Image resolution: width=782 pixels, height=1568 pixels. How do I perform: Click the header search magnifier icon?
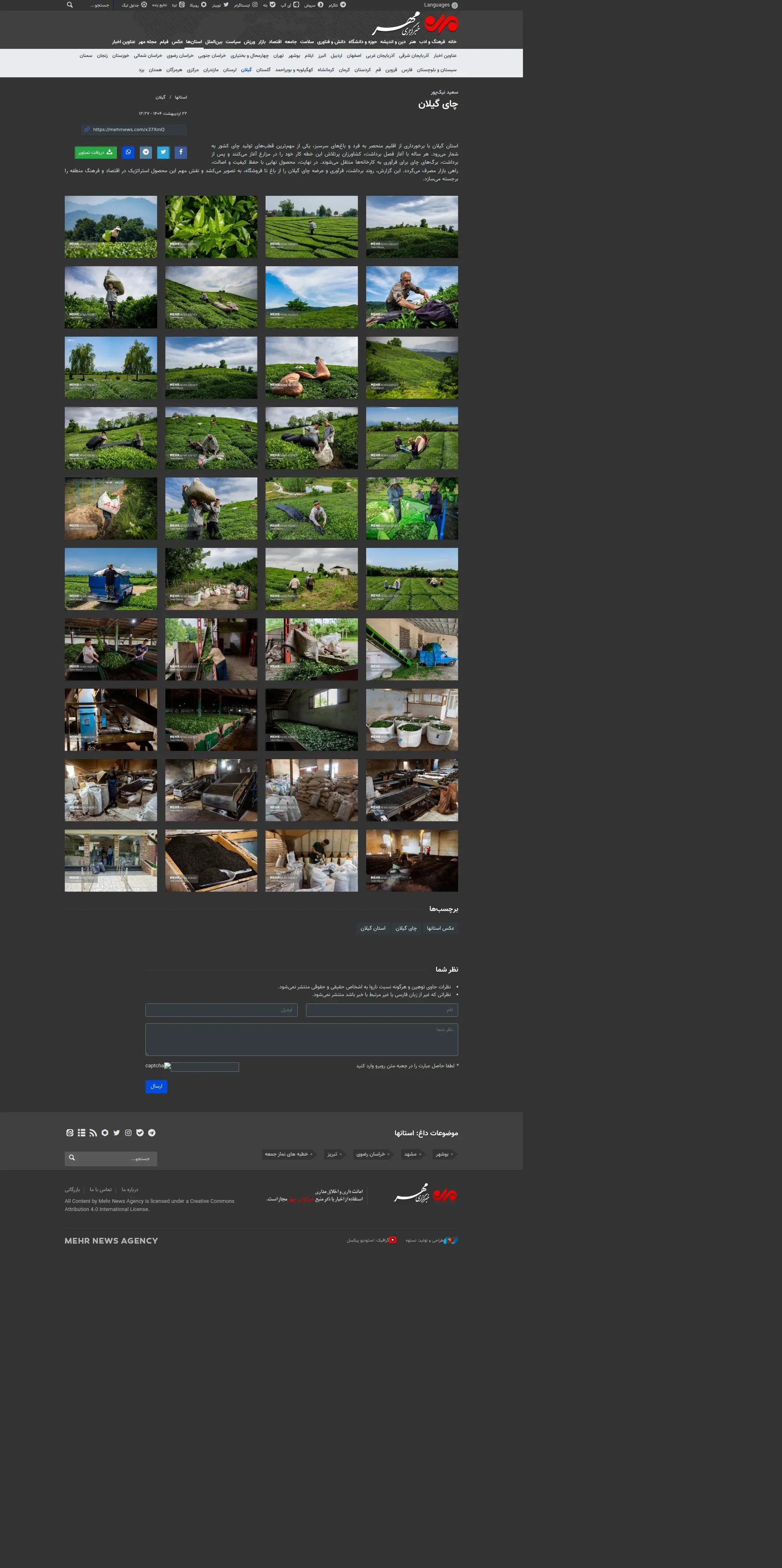click(70, 5)
